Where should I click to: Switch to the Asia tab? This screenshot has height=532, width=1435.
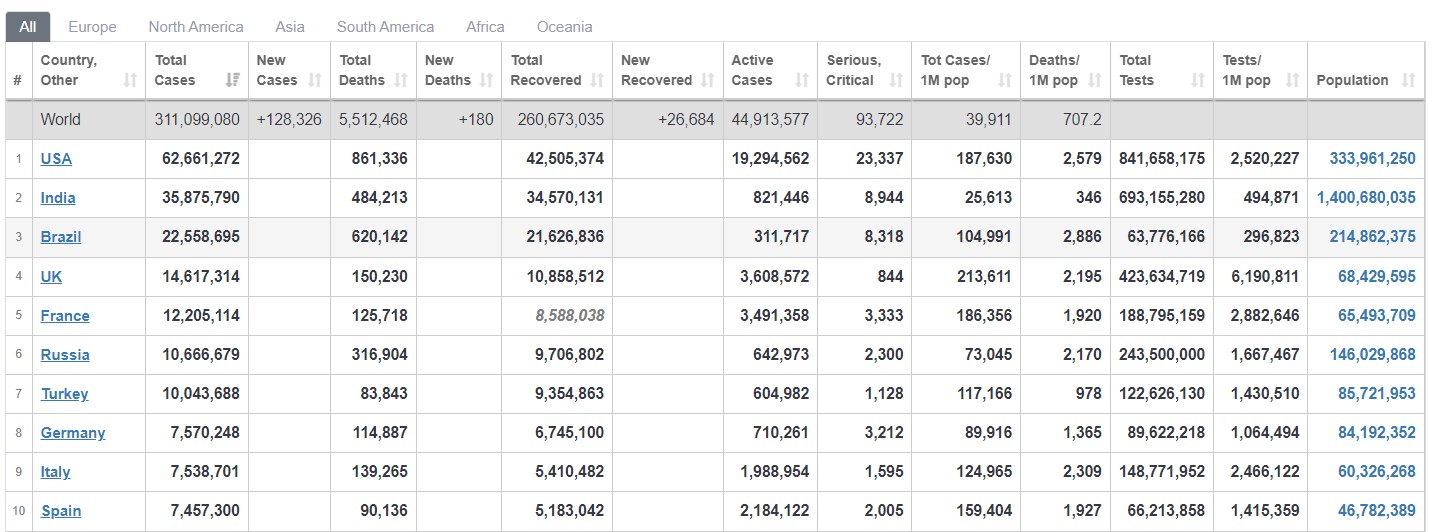(x=290, y=27)
